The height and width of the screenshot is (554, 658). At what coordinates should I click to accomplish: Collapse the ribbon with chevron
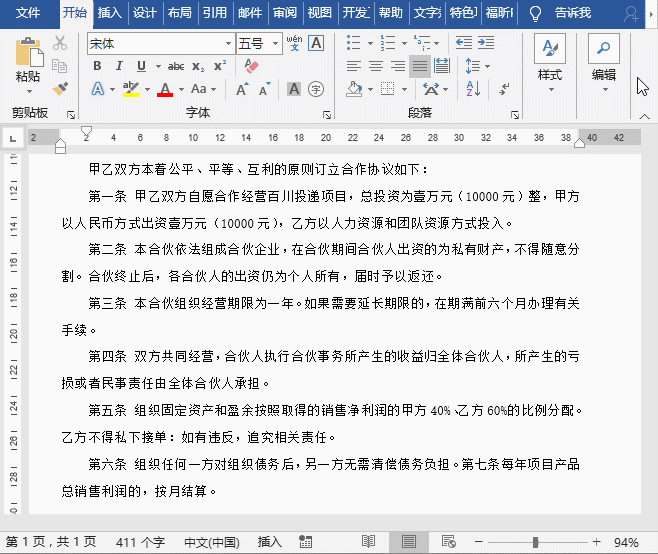645,116
